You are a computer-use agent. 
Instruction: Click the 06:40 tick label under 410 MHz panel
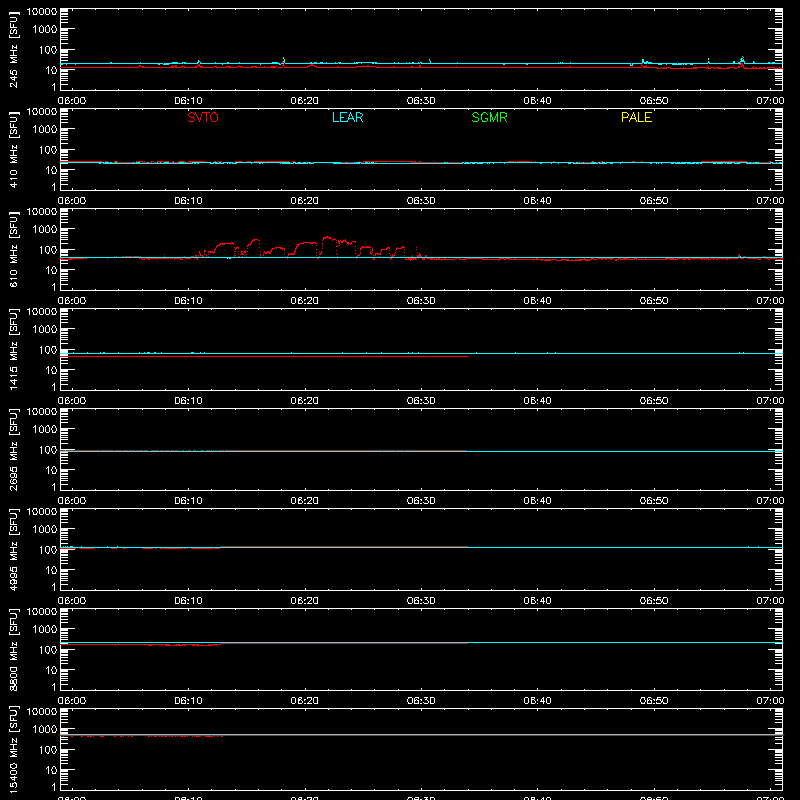pos(537,201)
